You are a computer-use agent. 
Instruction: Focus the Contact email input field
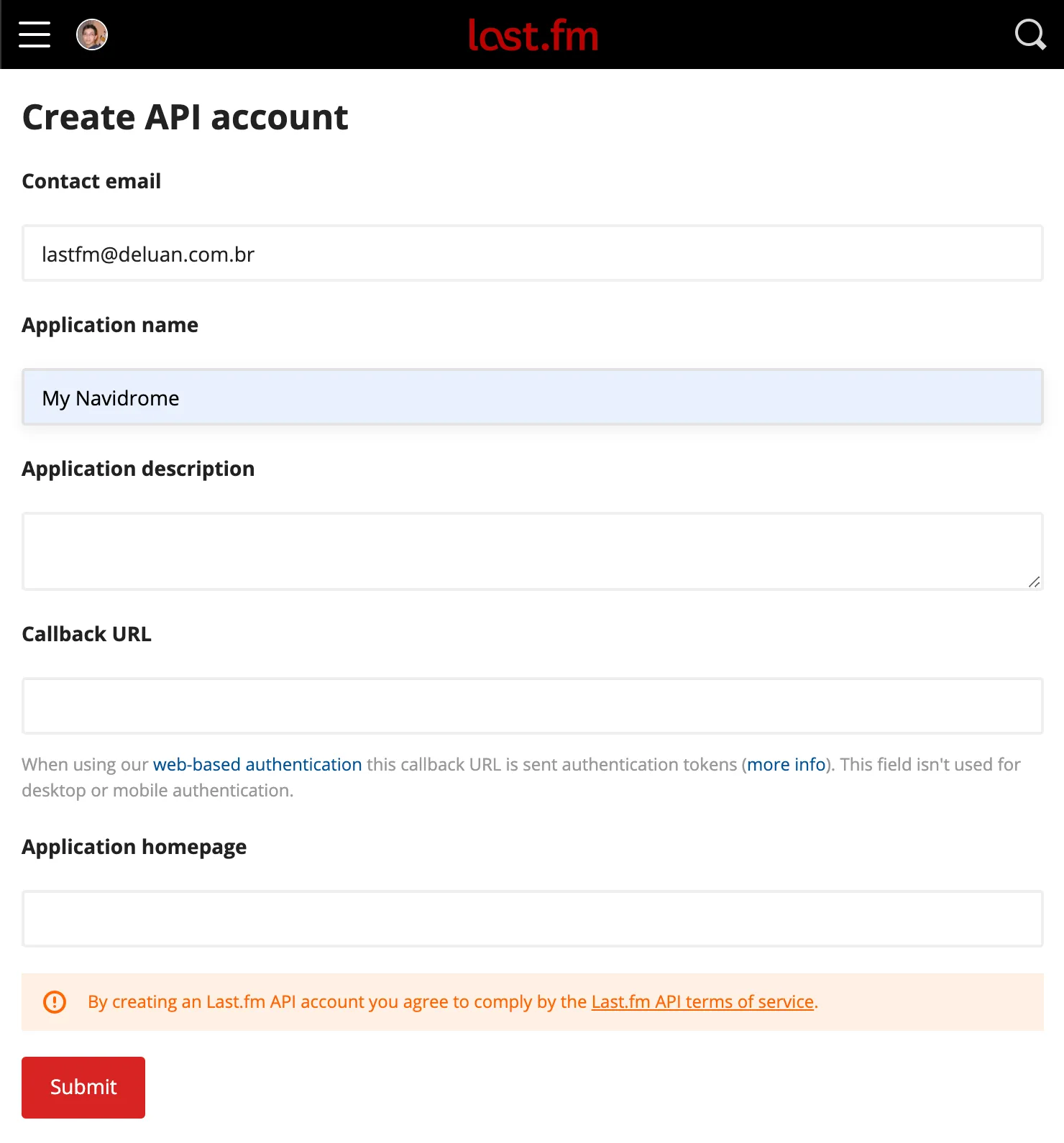click(532, 254)
